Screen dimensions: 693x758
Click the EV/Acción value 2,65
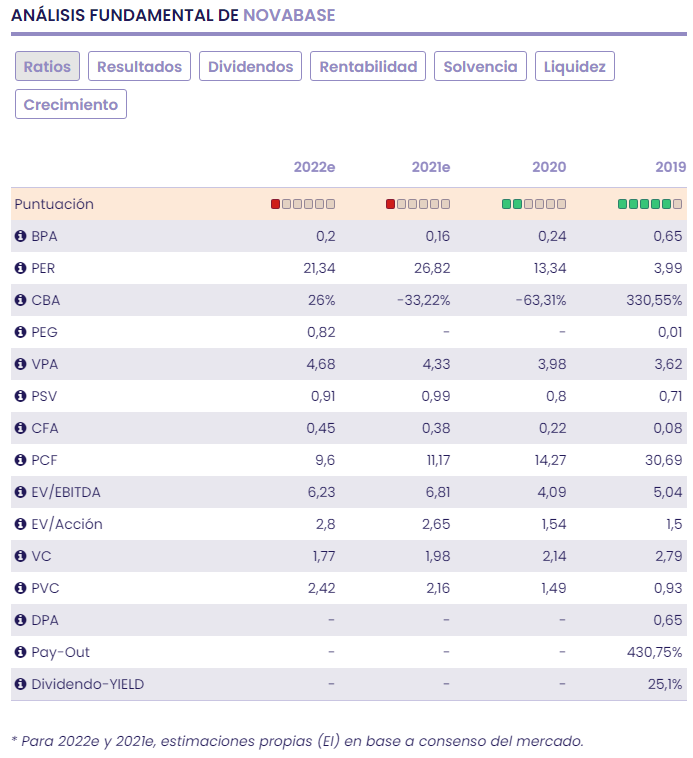436,524
